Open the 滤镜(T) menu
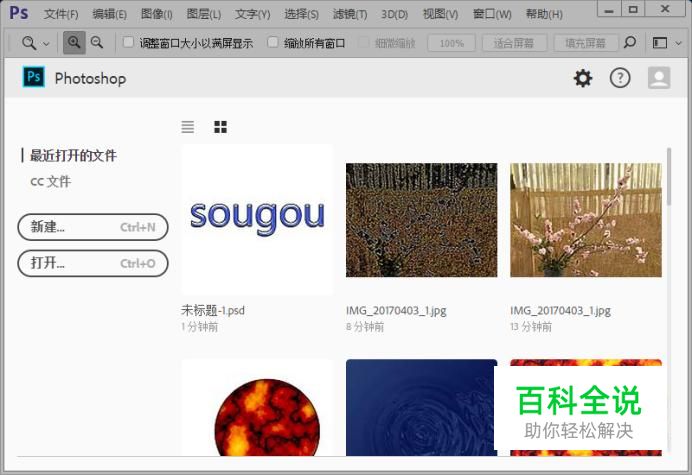Viewport: 692px width, 475px height. pos(350,14)
